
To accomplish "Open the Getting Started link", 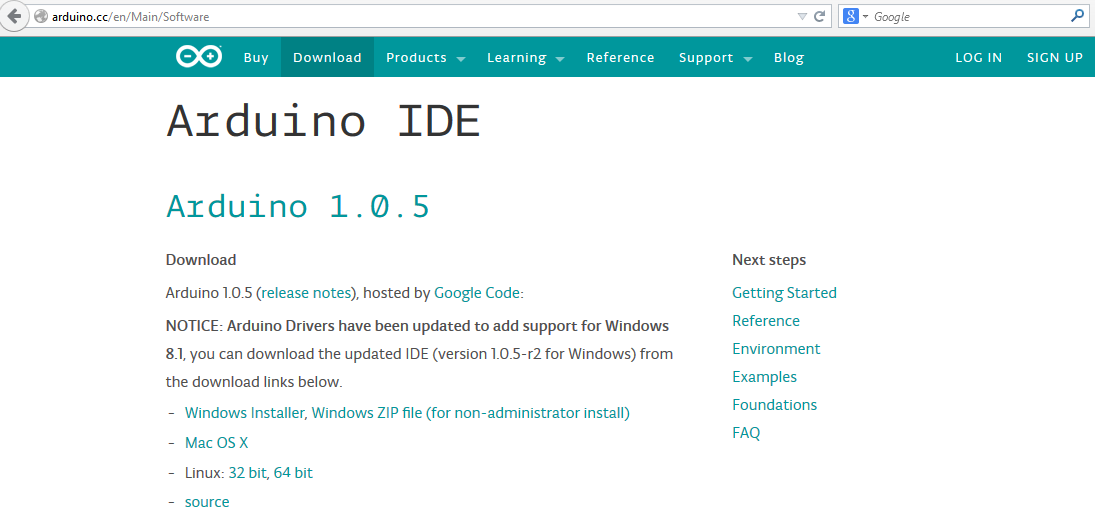I will tap(784, 293).
